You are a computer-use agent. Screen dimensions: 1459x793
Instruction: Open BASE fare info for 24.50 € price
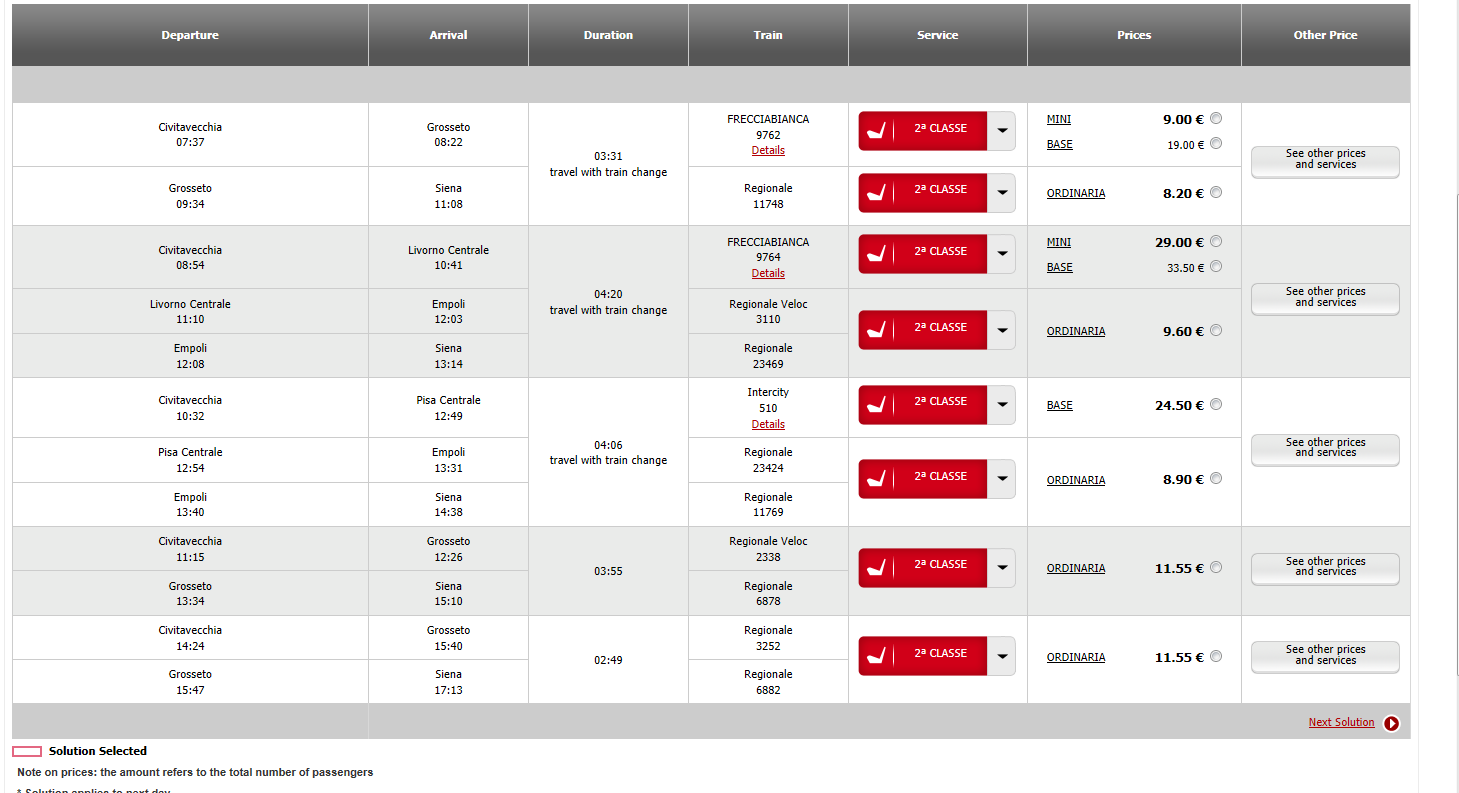[1060, 405]
